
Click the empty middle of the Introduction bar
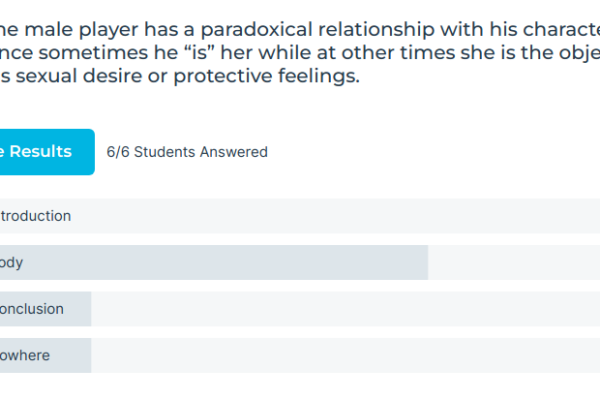click(x=335, y=216)
